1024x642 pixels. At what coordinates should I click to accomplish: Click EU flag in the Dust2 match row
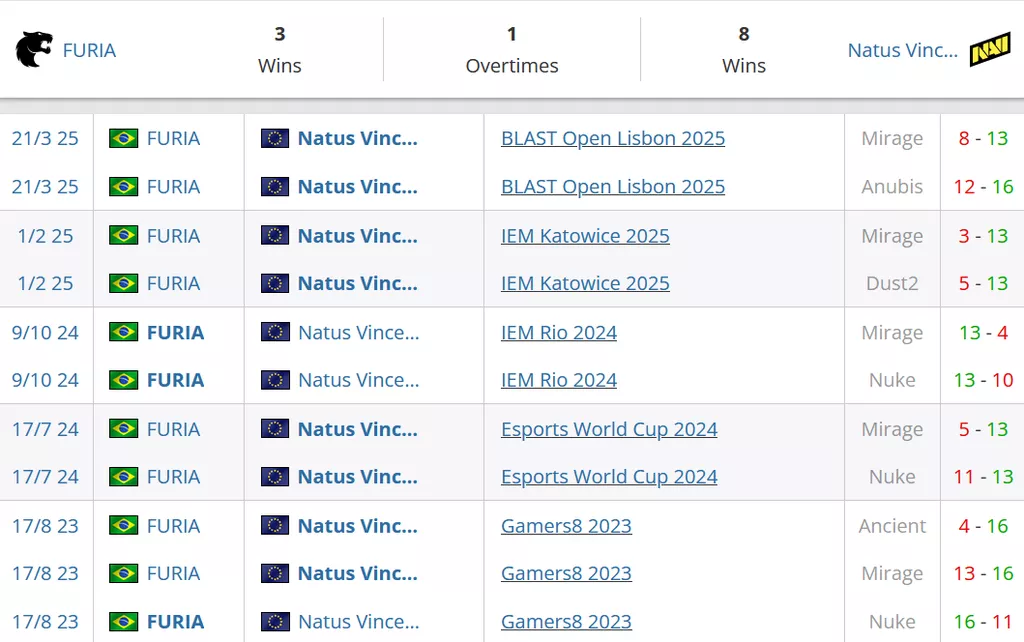tap(275, 284)
